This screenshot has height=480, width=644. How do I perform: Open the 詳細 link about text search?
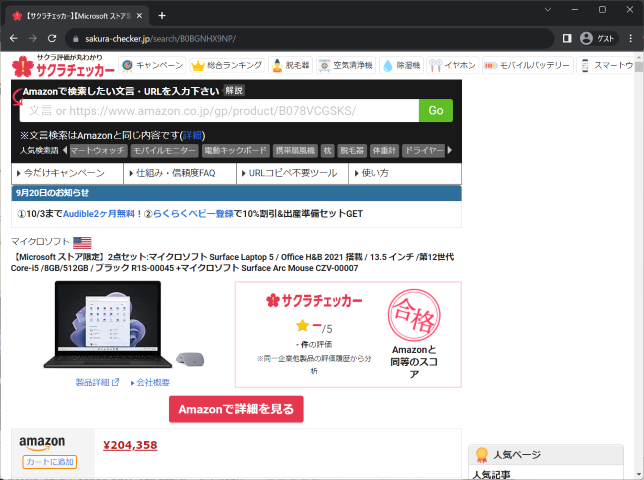[x=192, y=136]
